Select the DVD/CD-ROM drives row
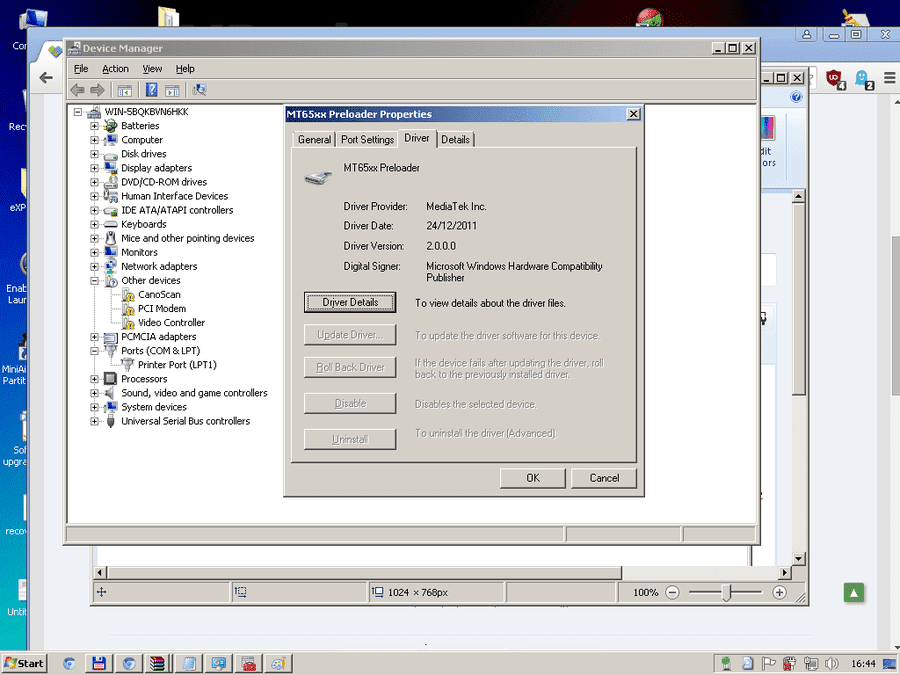The image size is (900, 675). coord(164,182)
